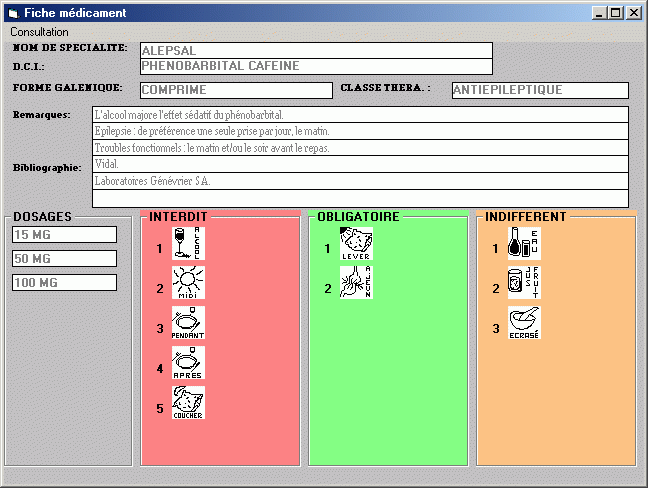Close the Fiche médicament window

click(634, 13)
